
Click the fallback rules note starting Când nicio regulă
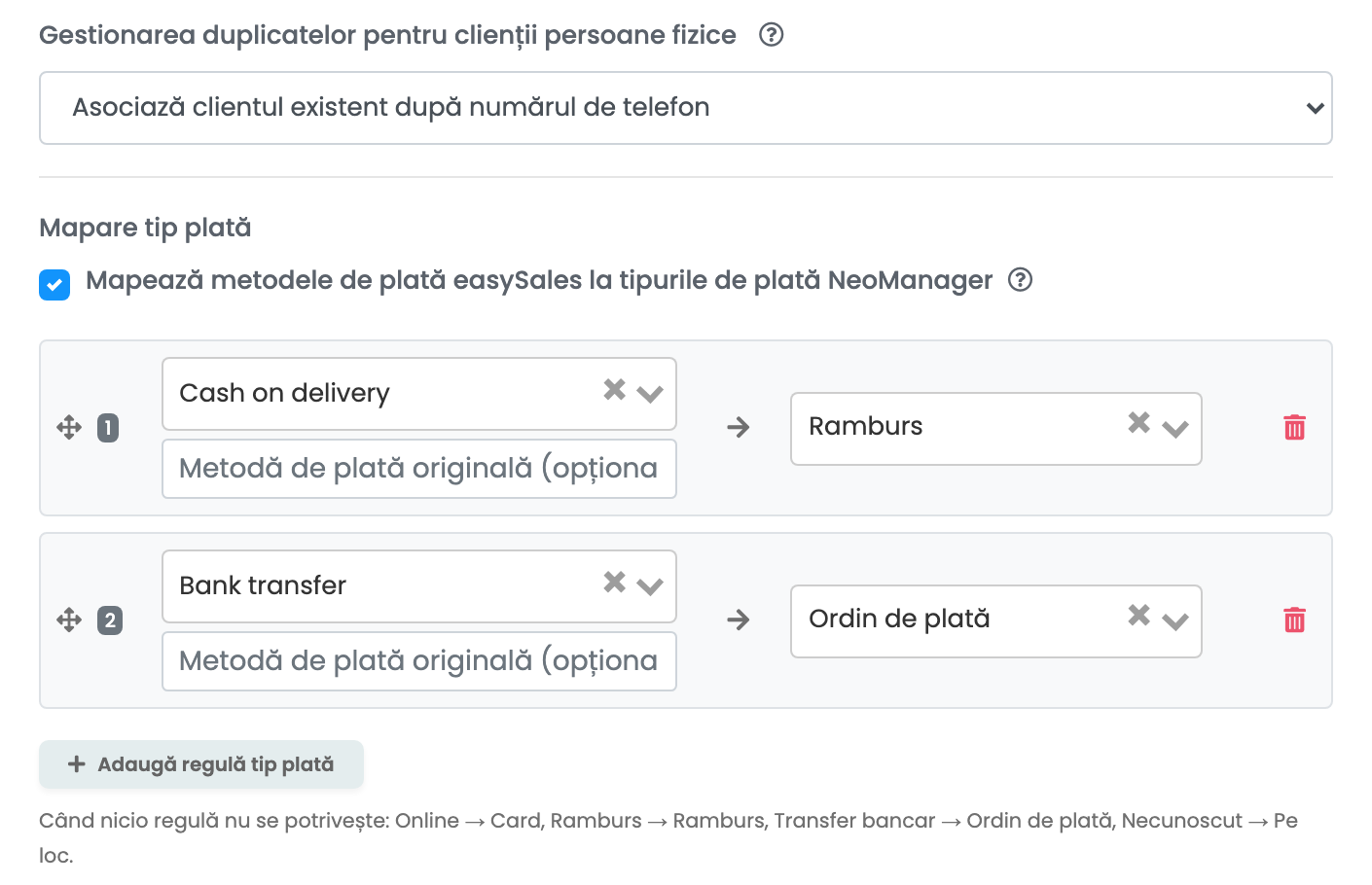(668, 837)
